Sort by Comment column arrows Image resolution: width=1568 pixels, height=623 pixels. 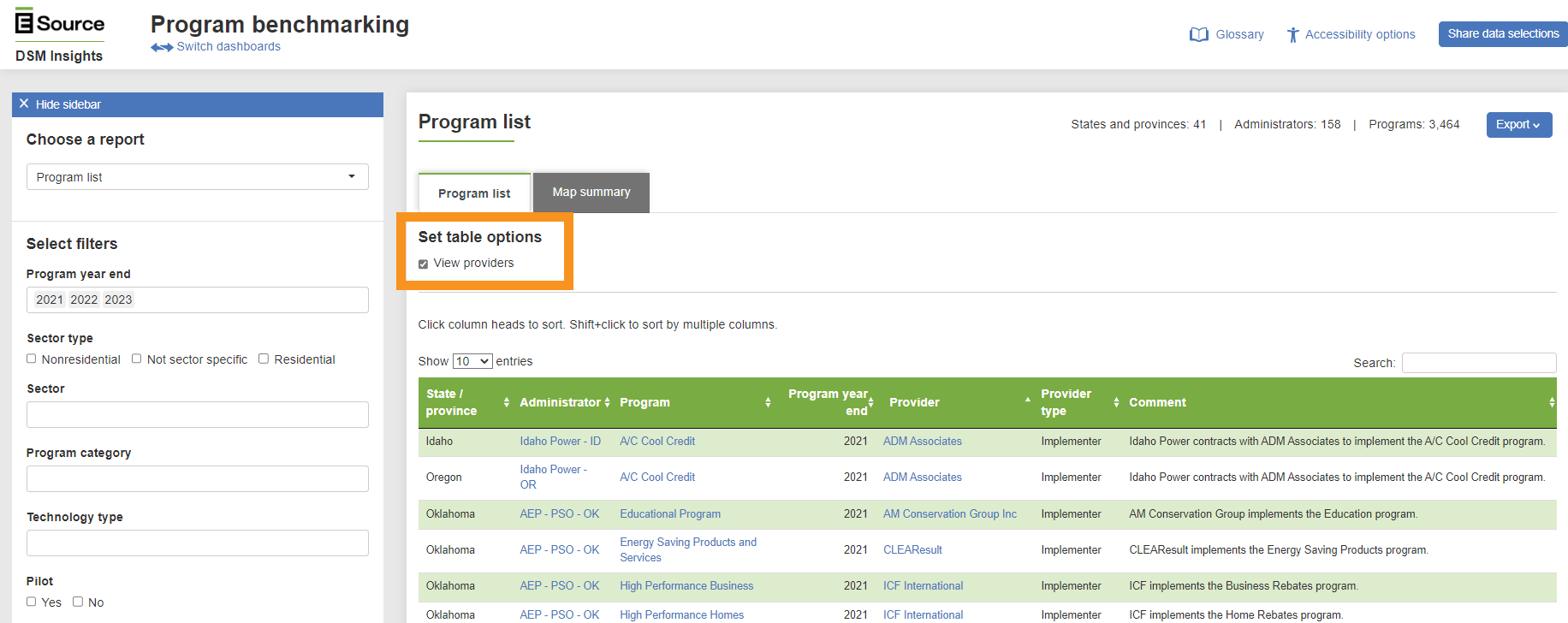pyautogui.click(x=1552, y=402)
